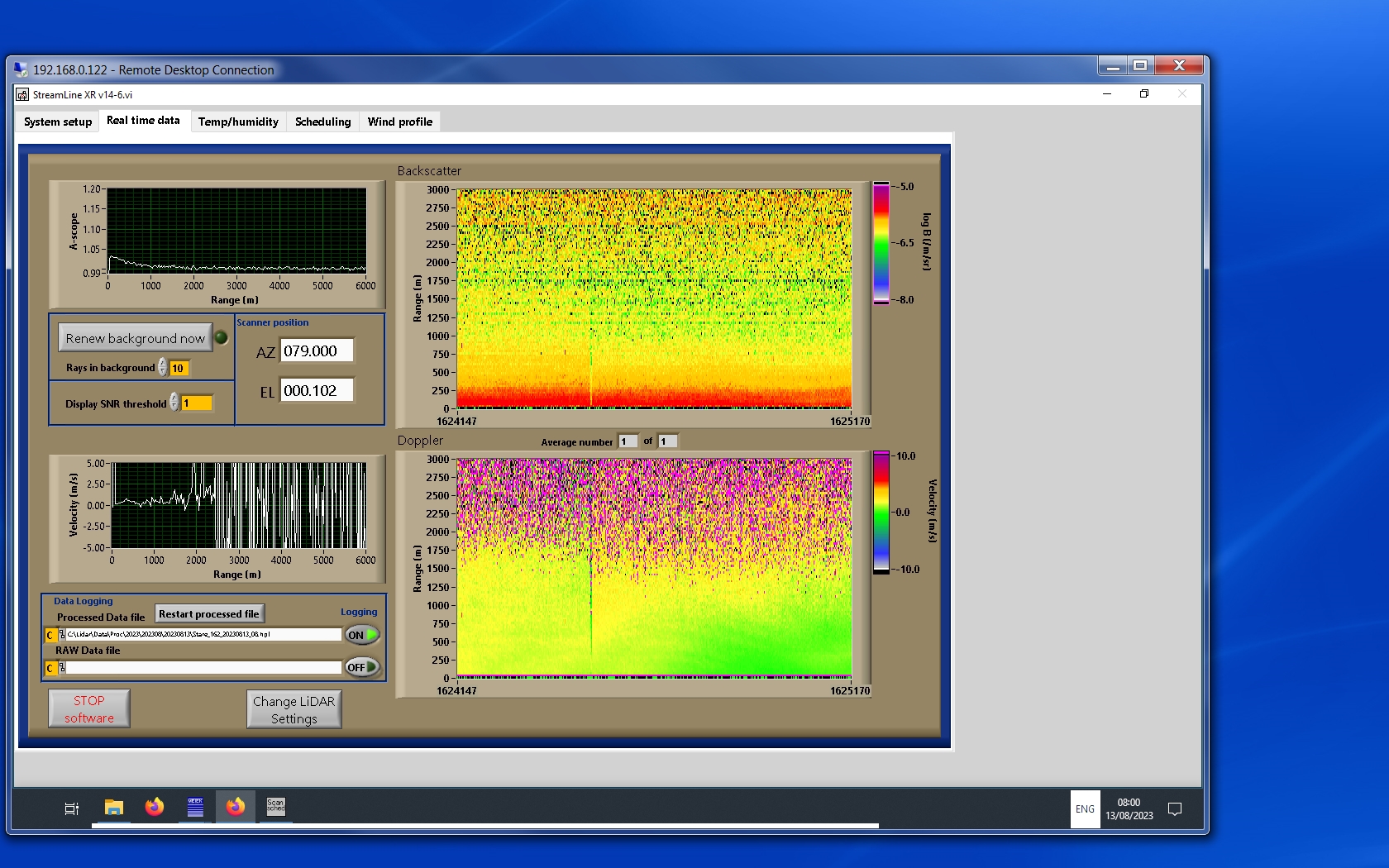1389x868 pixels.
Task: Toggle RAW data logging OFF switch
Action: point(362,667)
